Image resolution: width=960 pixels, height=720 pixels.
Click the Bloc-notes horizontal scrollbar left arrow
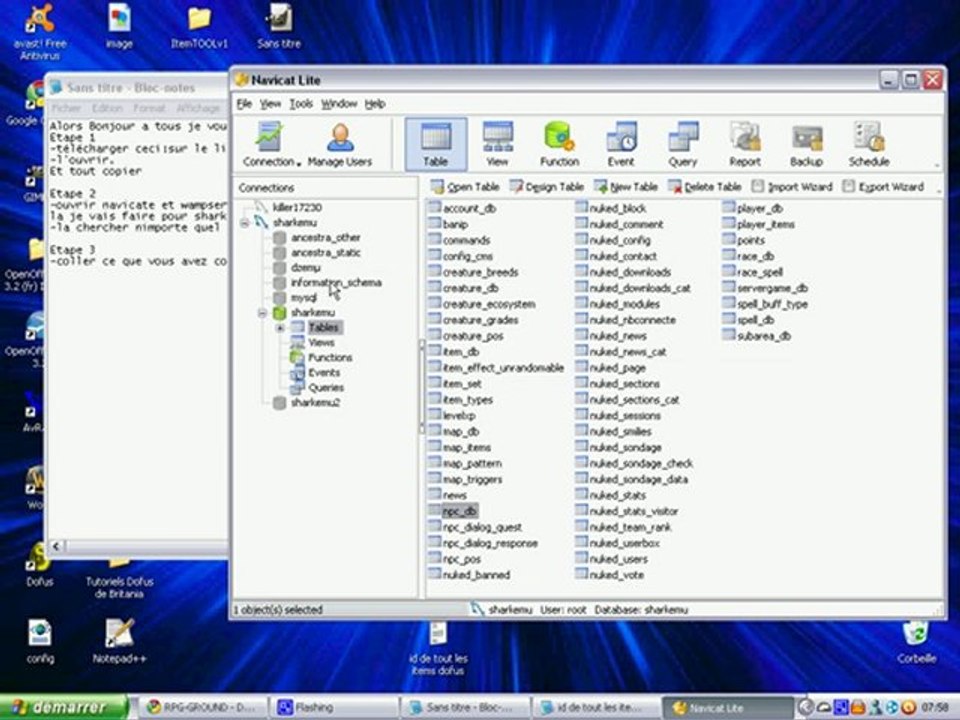tap(56, 546)
